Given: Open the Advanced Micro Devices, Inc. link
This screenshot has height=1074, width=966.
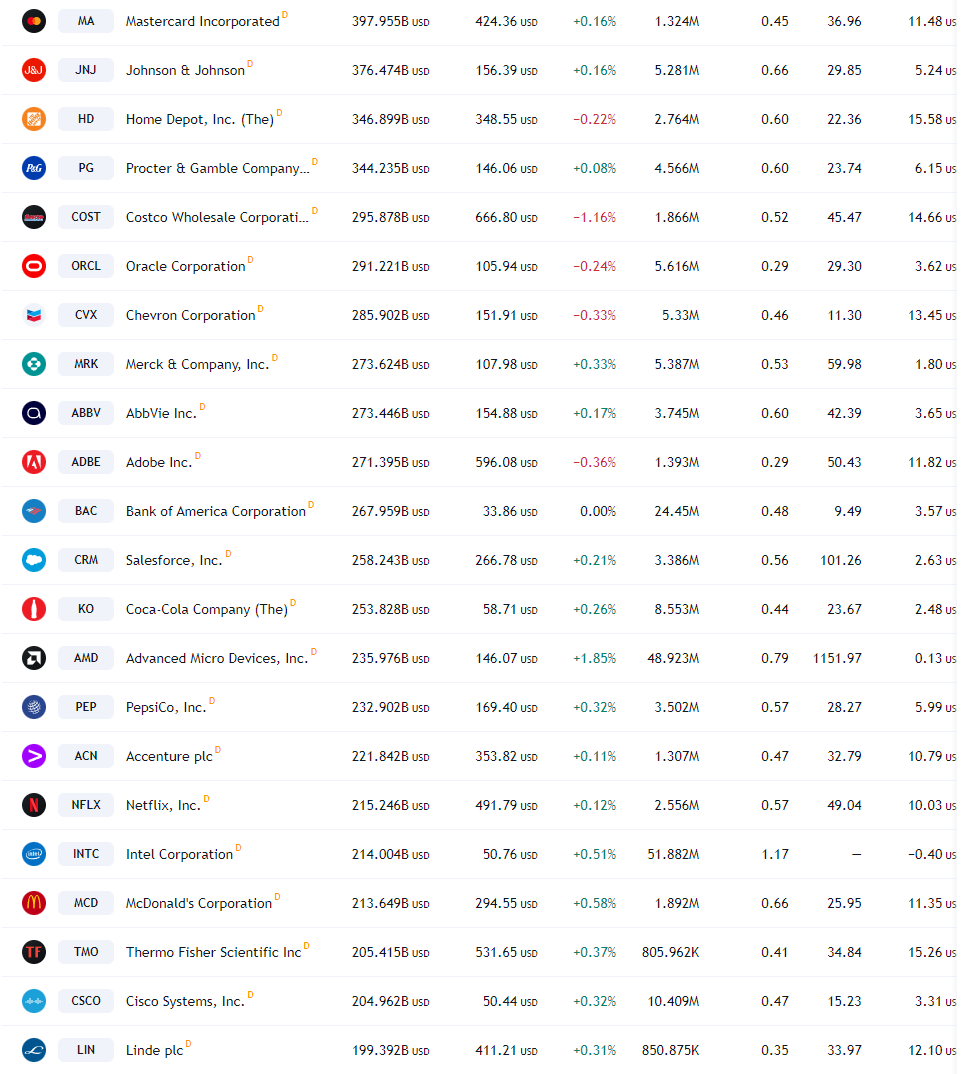Looking at the screenshot, I should click(x=217, y=658).
